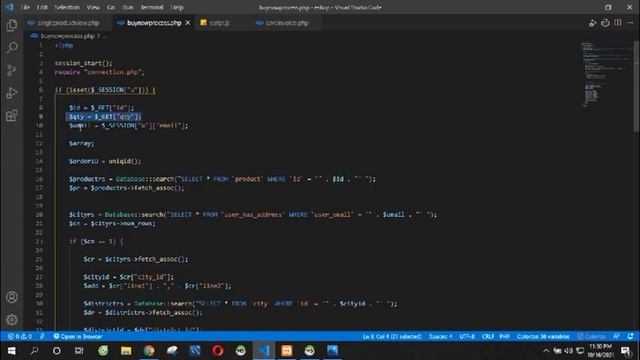Image resolution: width=640 pixels, height=360 pixels.
Task: Open the File menu
Action: coord(25,7)
